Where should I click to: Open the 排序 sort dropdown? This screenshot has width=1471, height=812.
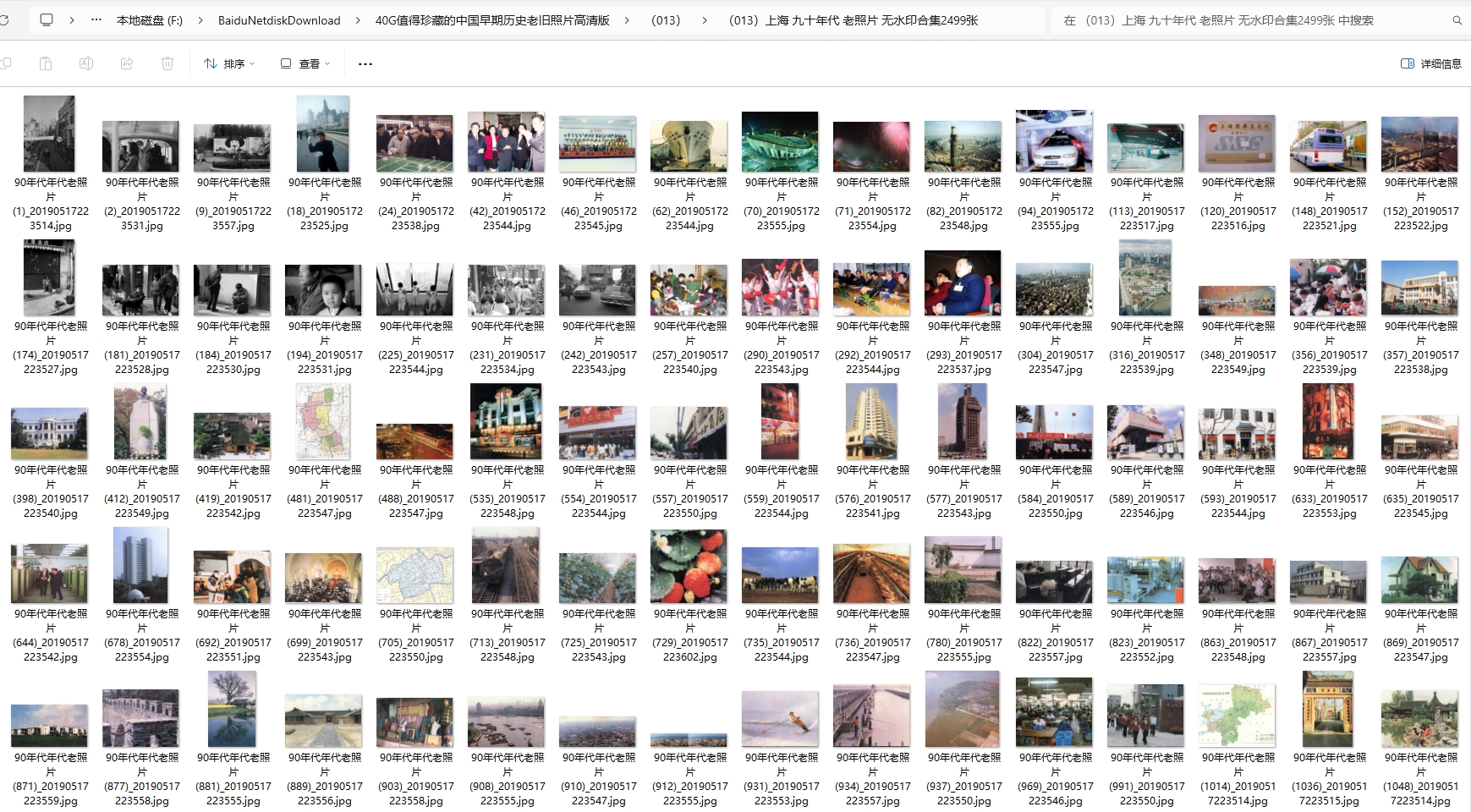[x=229, y=63]
